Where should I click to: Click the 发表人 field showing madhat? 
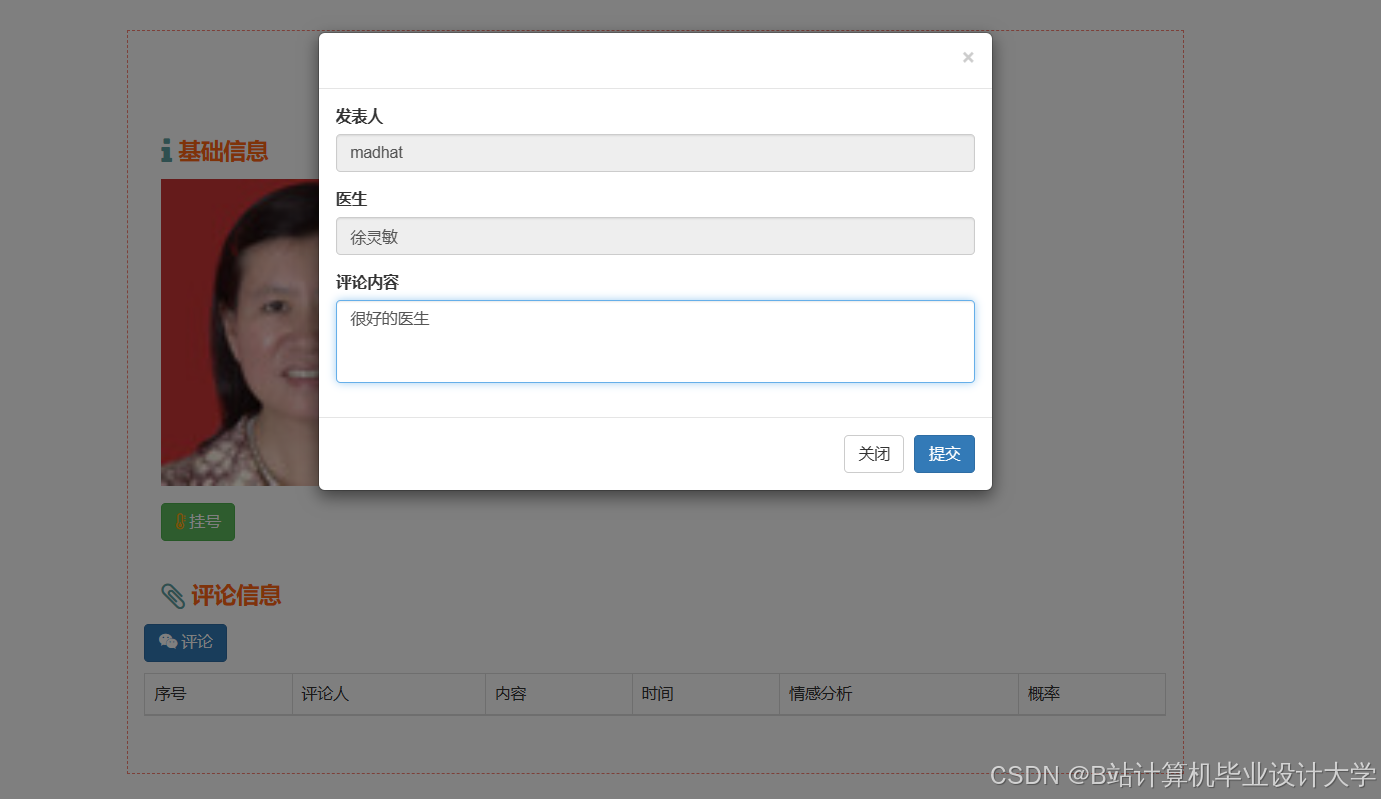tap(655, 153)
